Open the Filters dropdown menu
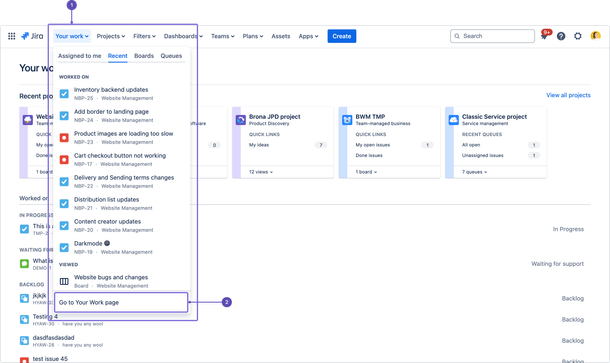This screenshot has height=363, width=610. (x=144, y=36)
